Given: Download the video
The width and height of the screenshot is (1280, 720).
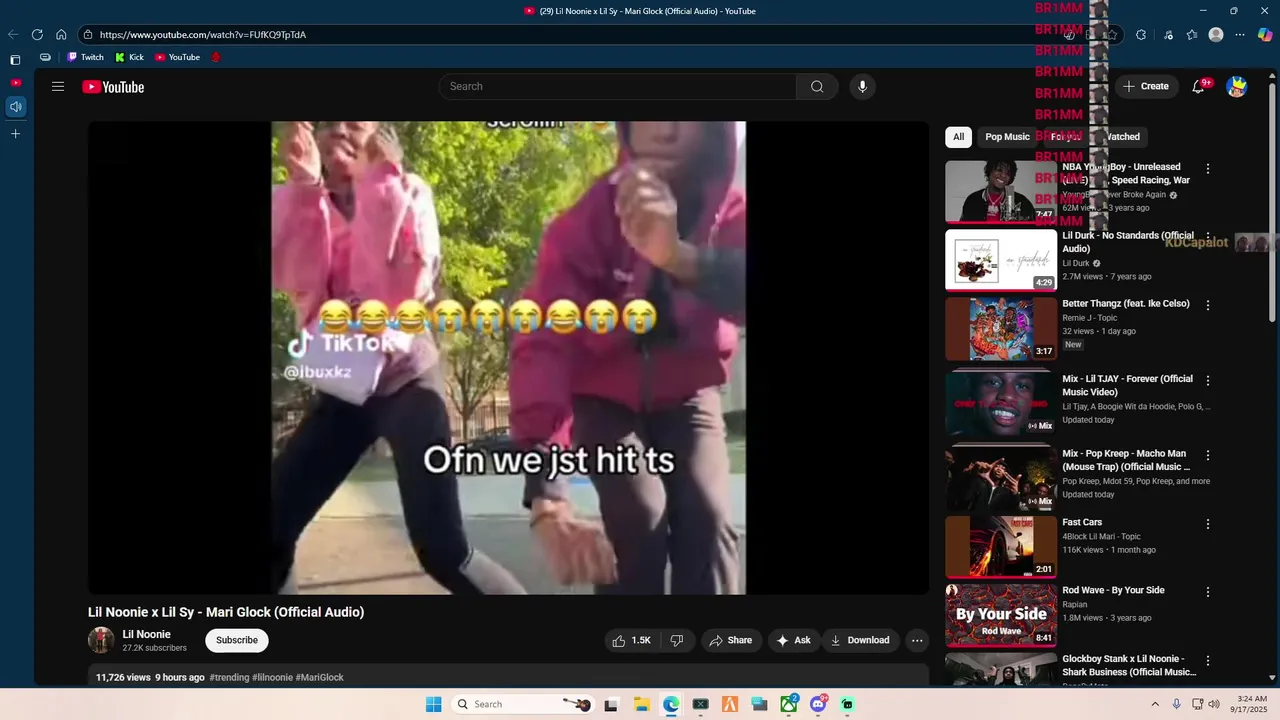Looking at the screenshot, I should (860, 640).
